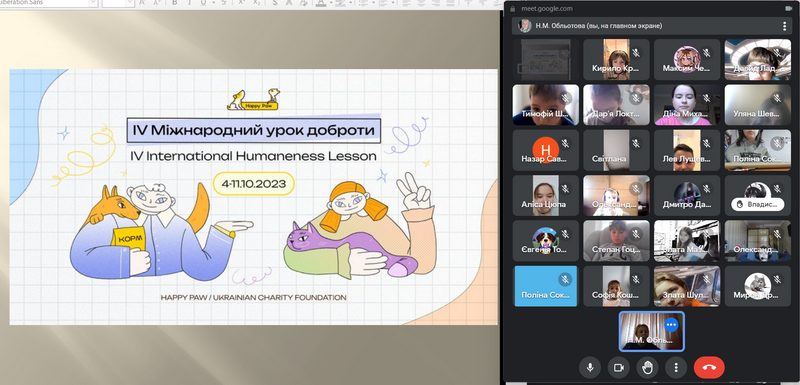800x385 pixels.
Task: Click the muted mic icon on Діна Миха... tile
Action: click(707, 98)
